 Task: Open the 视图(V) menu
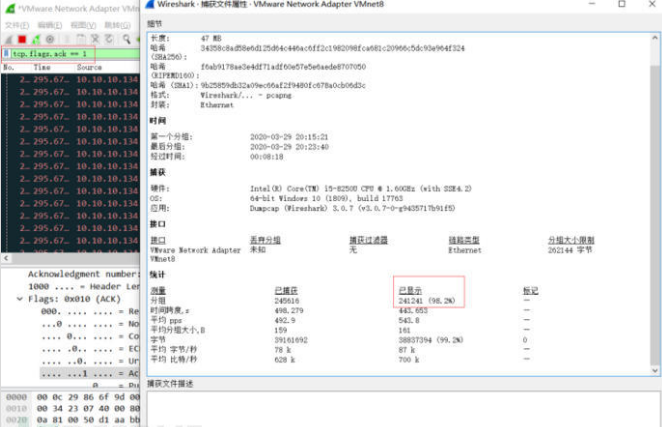[x=83, y=24]
